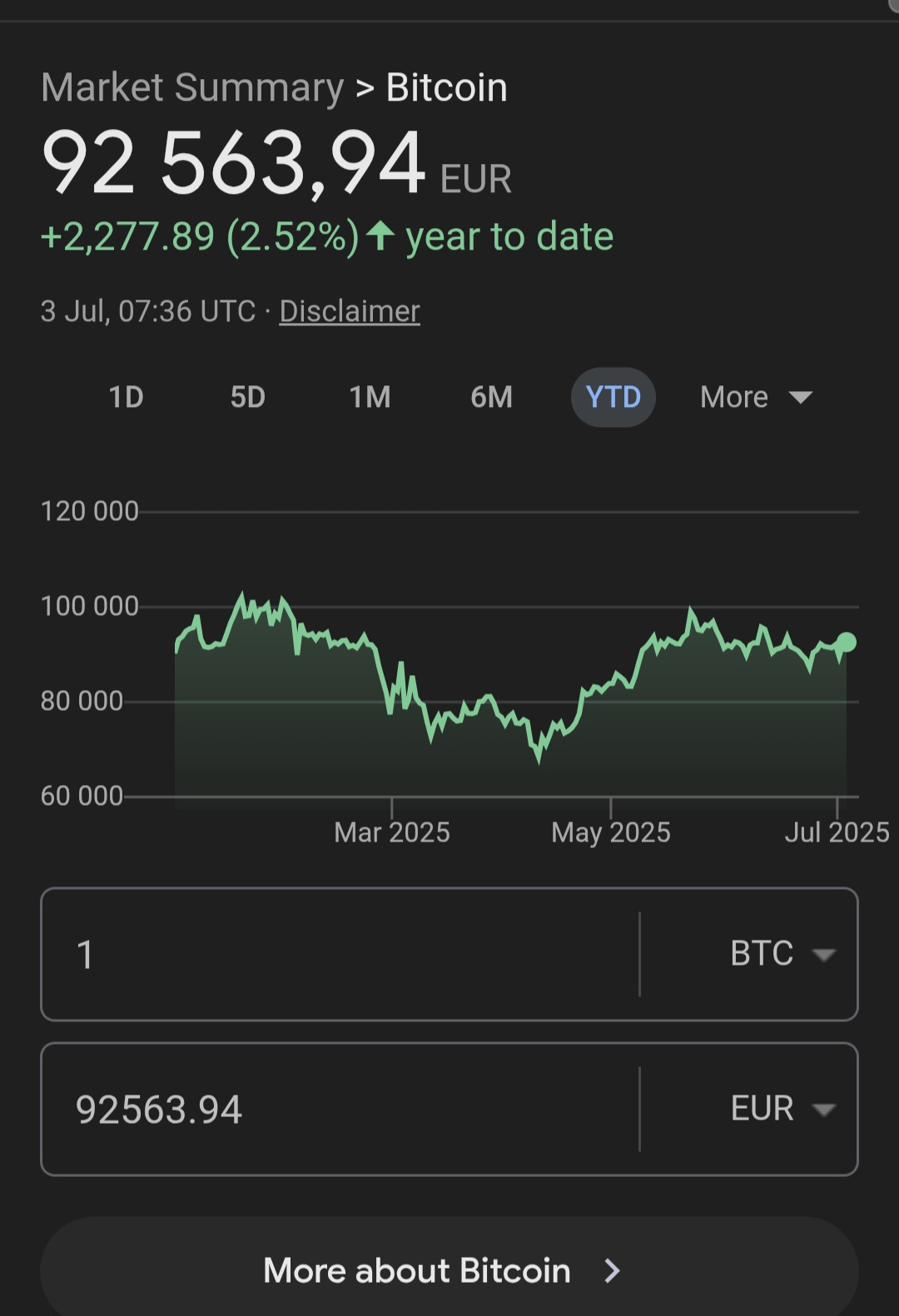Show the 1M price chart
The image size is (899, 1316).
pos(370,397)
